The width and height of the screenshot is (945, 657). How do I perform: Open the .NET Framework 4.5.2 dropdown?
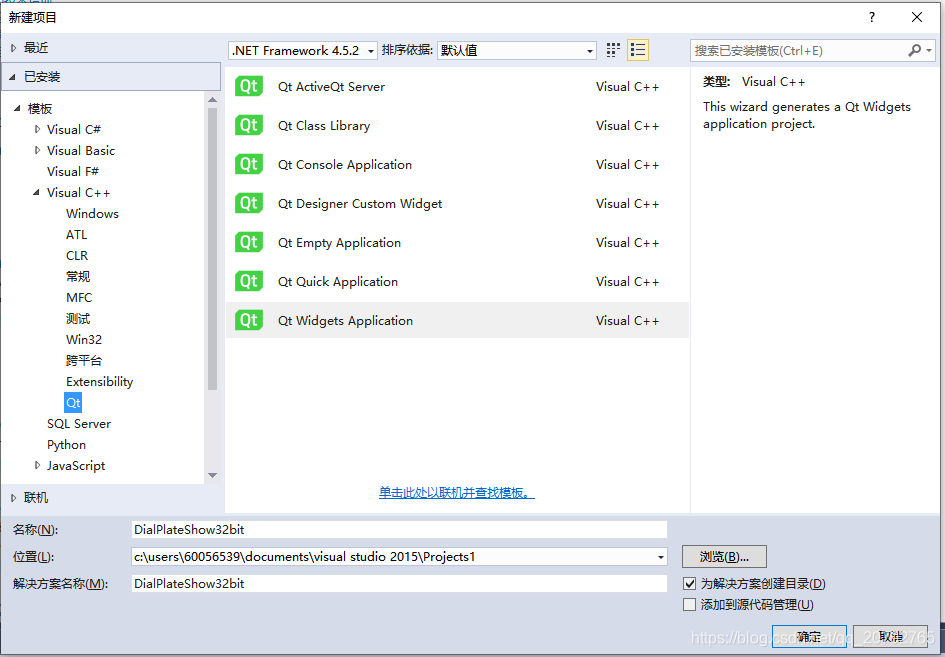click(303, 51)
